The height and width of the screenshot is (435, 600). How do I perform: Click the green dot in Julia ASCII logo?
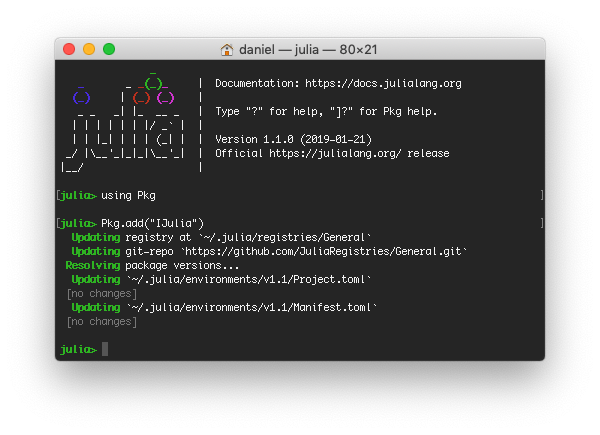pyautogui.click(x=153, y=84)
